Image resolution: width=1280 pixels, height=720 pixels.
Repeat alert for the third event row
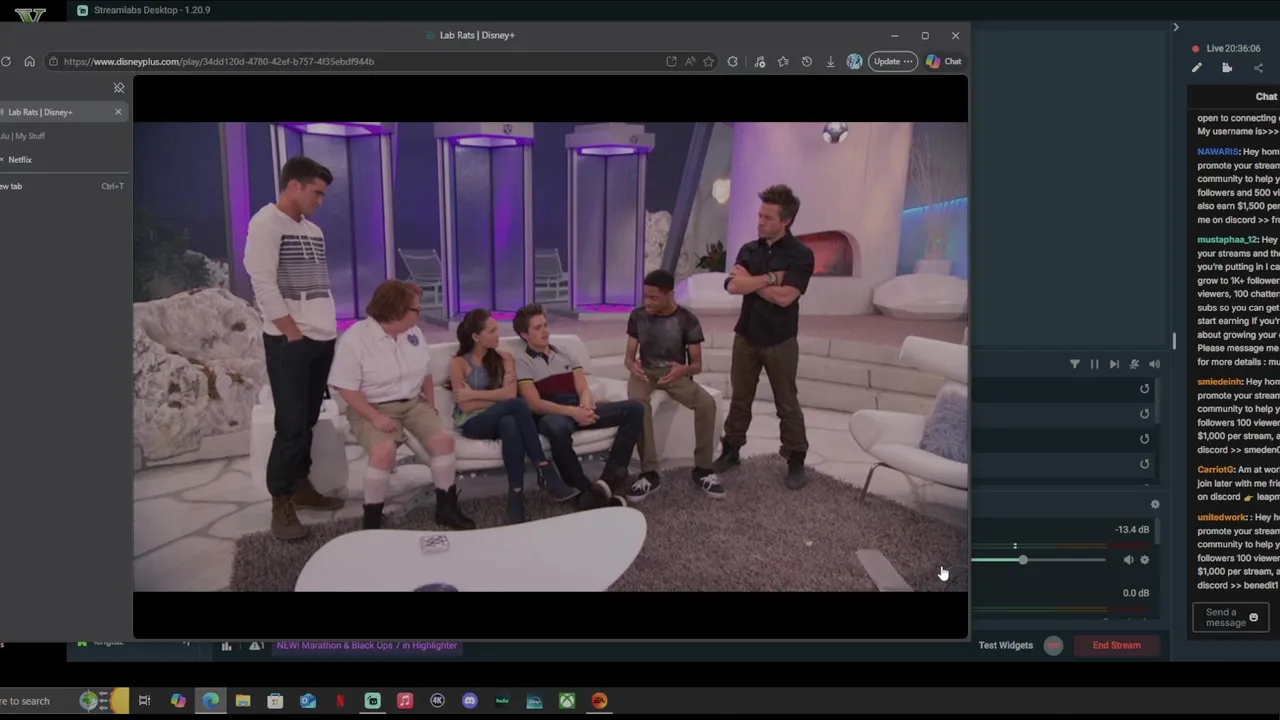(1145, 439)
